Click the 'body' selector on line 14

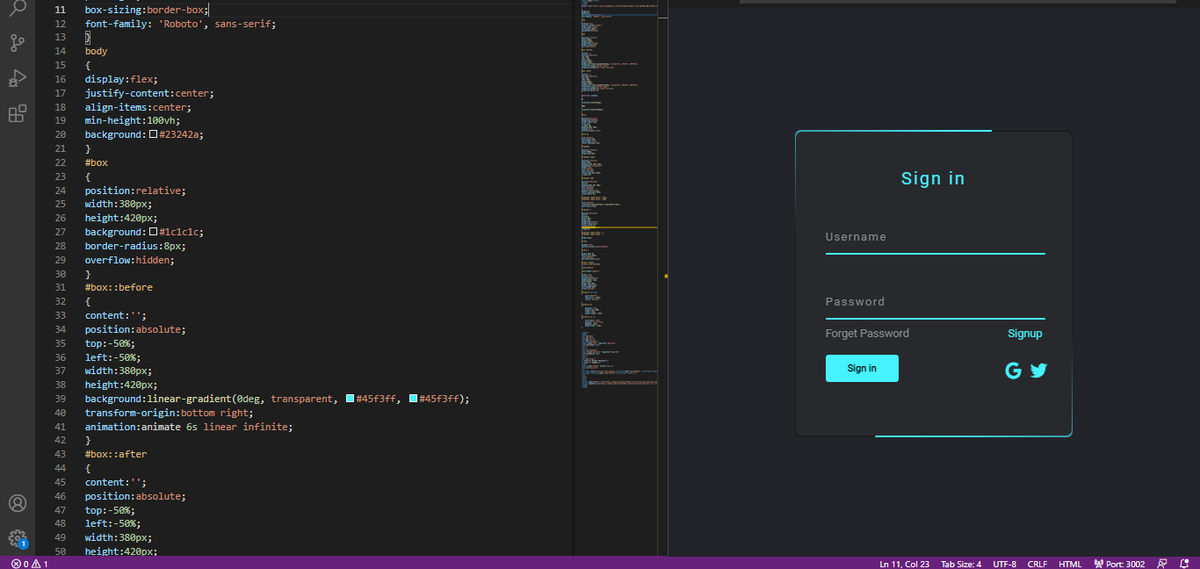coord(96,50)
